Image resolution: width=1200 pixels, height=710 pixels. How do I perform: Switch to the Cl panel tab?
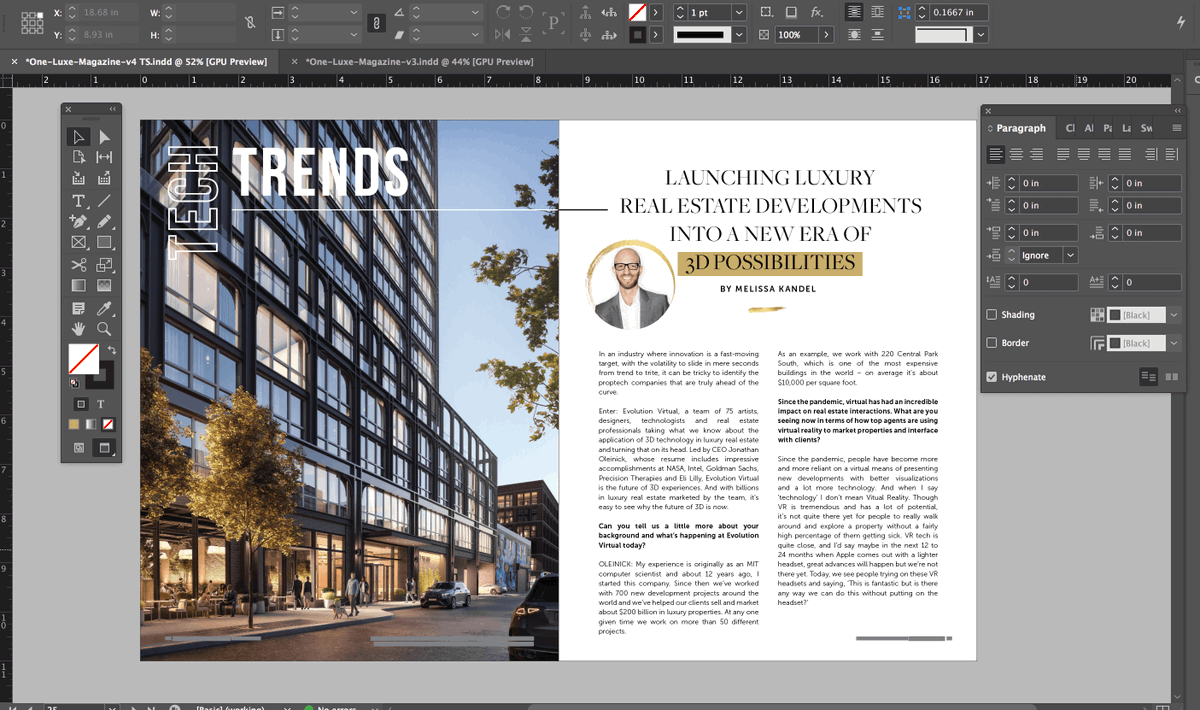(1070, 128)
